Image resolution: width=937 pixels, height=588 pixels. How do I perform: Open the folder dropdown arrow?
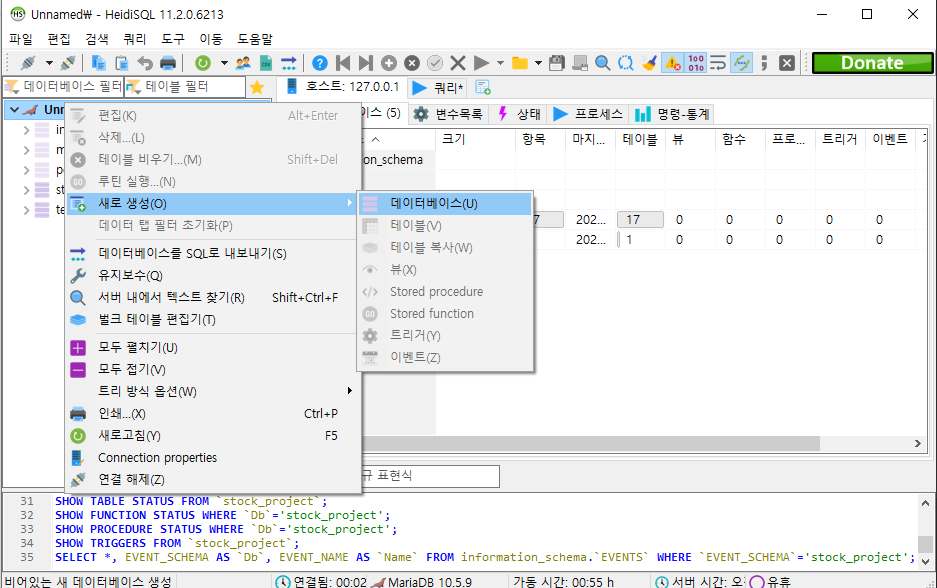click(538, 63)
